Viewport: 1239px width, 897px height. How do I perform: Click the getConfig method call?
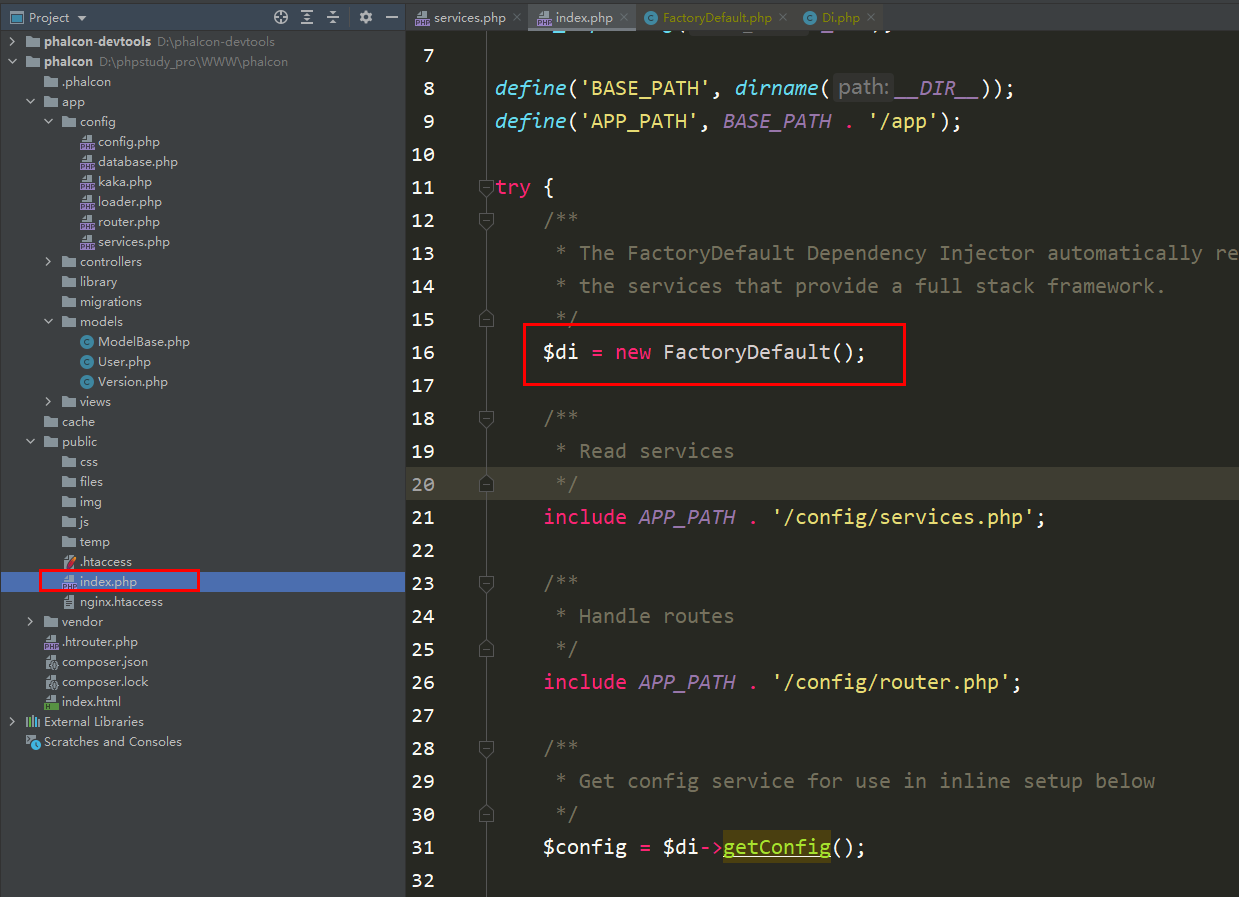click(x=776, y=847)
